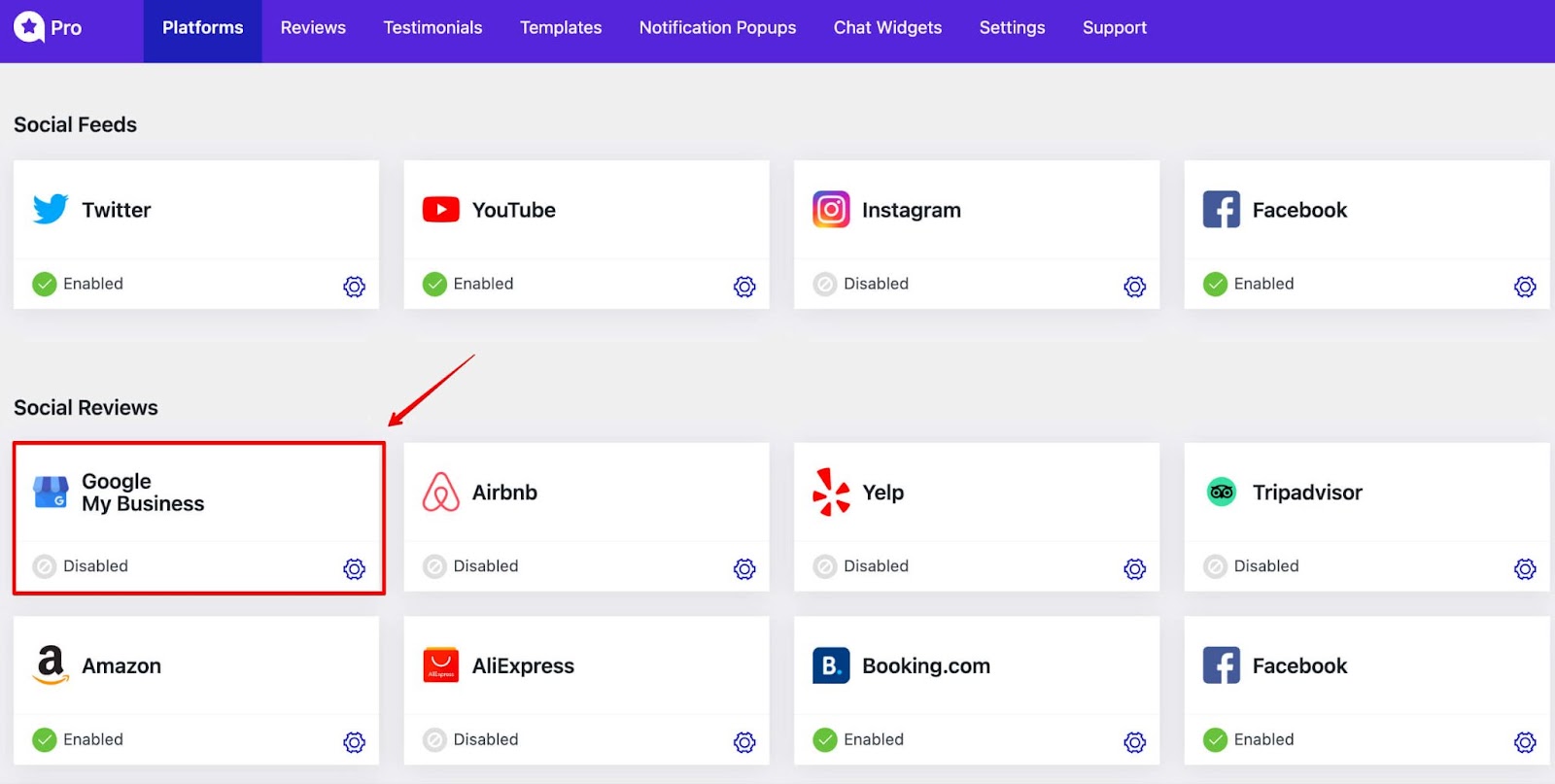This screenshot has width=1555, height=784.
Task: Click the Facebook logo under Social Reviews
Action: point(1222,665)
